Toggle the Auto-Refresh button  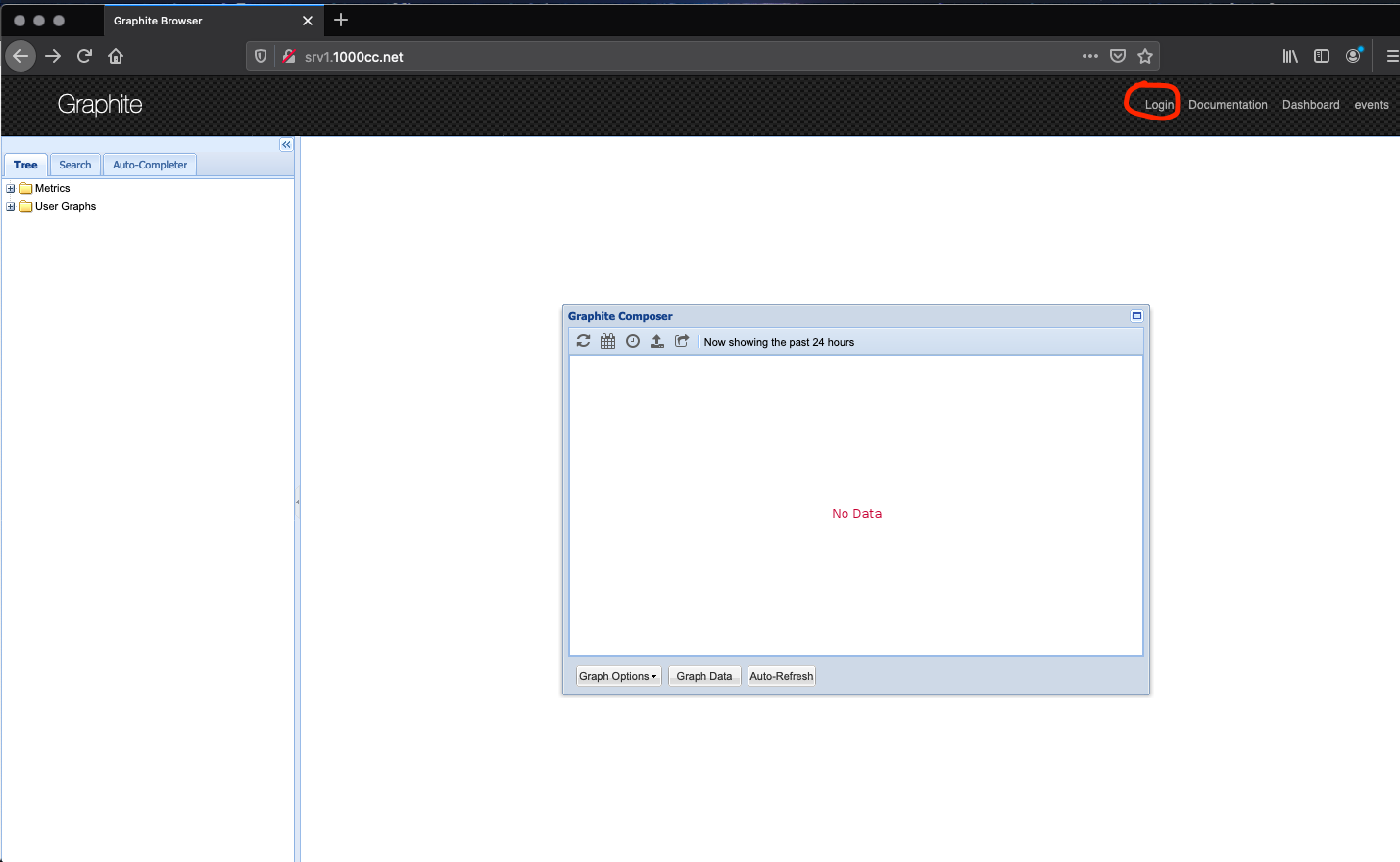[782, 676]
